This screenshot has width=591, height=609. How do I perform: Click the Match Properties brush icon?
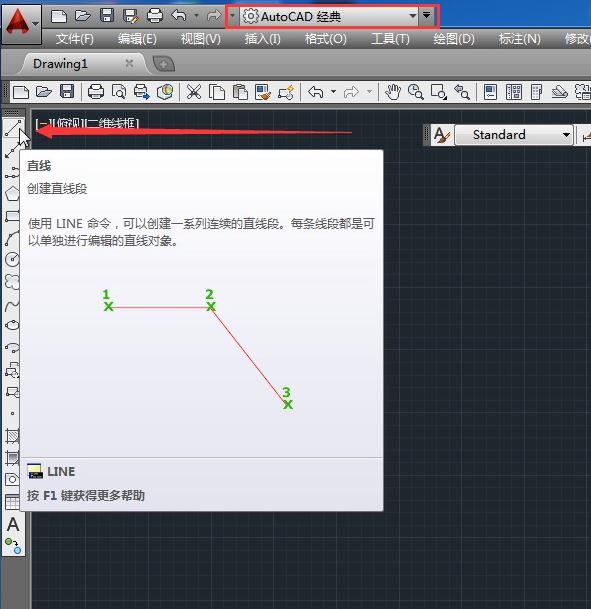coord(263,92)
